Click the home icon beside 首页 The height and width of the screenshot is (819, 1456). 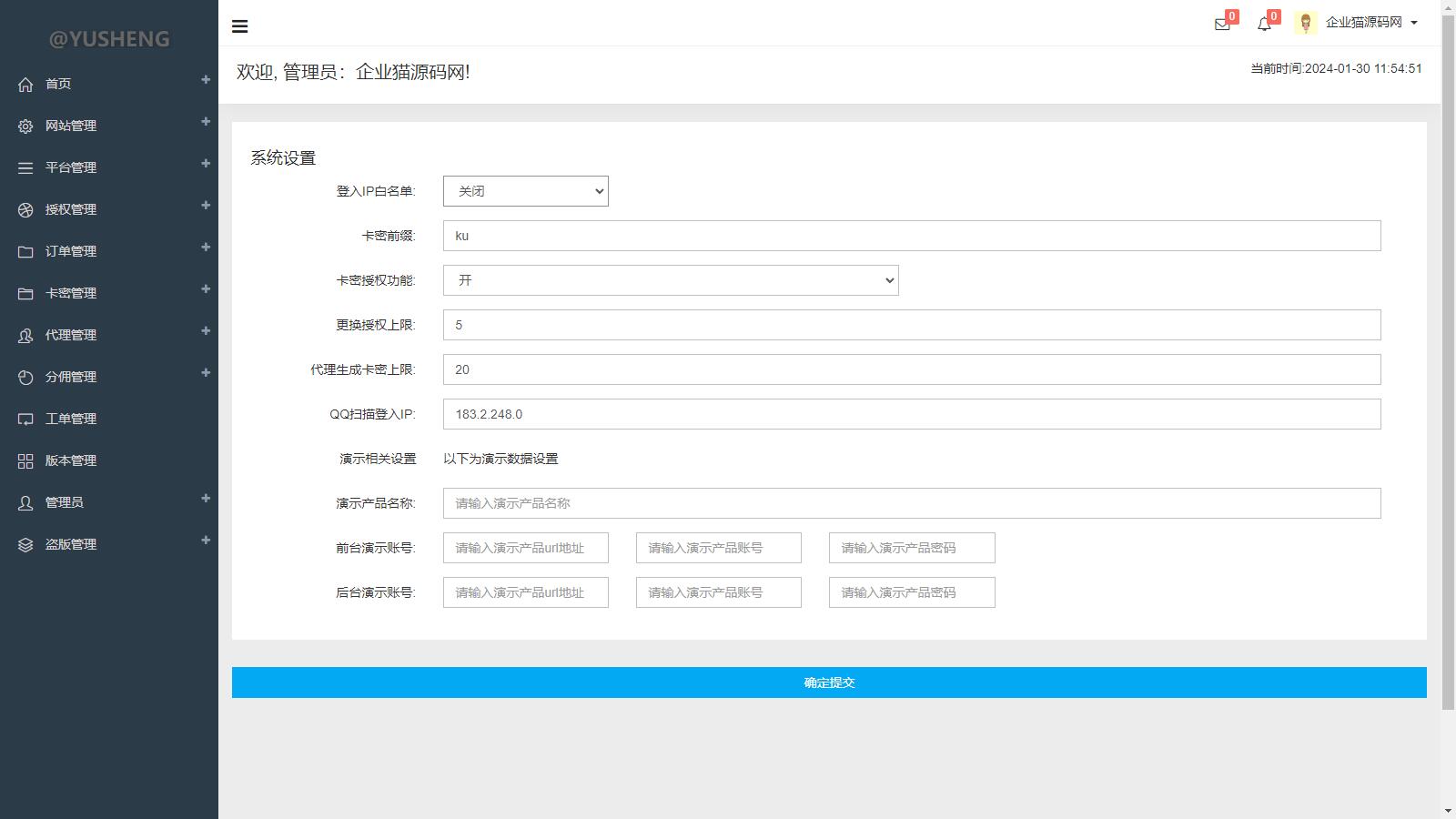point(25,85)
